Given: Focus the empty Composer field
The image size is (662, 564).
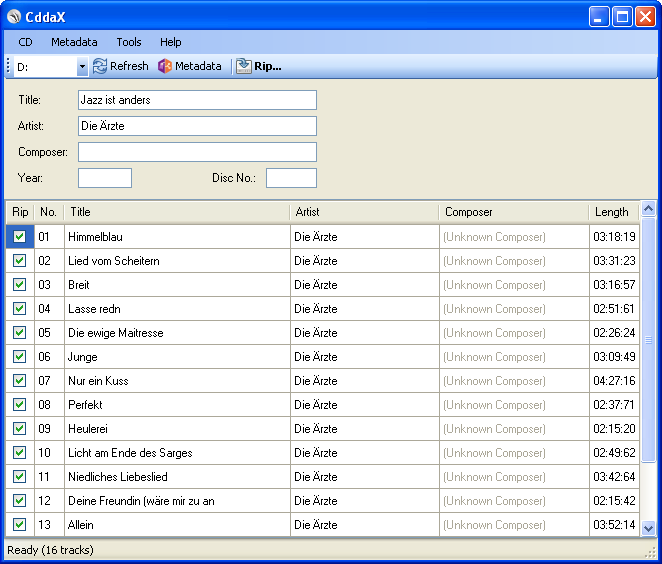Looking at the screenshot, I should (197, 152).
